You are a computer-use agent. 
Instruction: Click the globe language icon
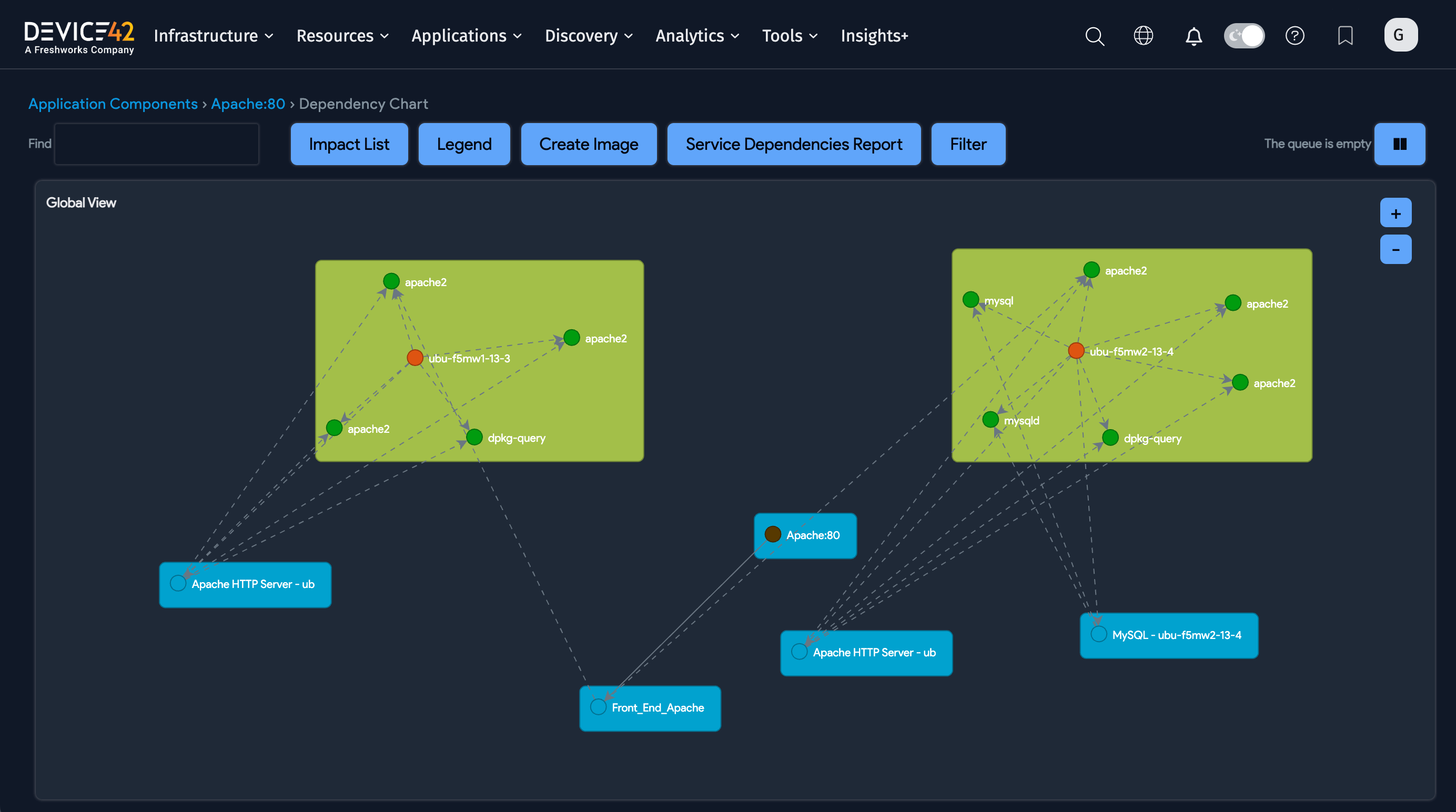click(x=1144, y=36)
